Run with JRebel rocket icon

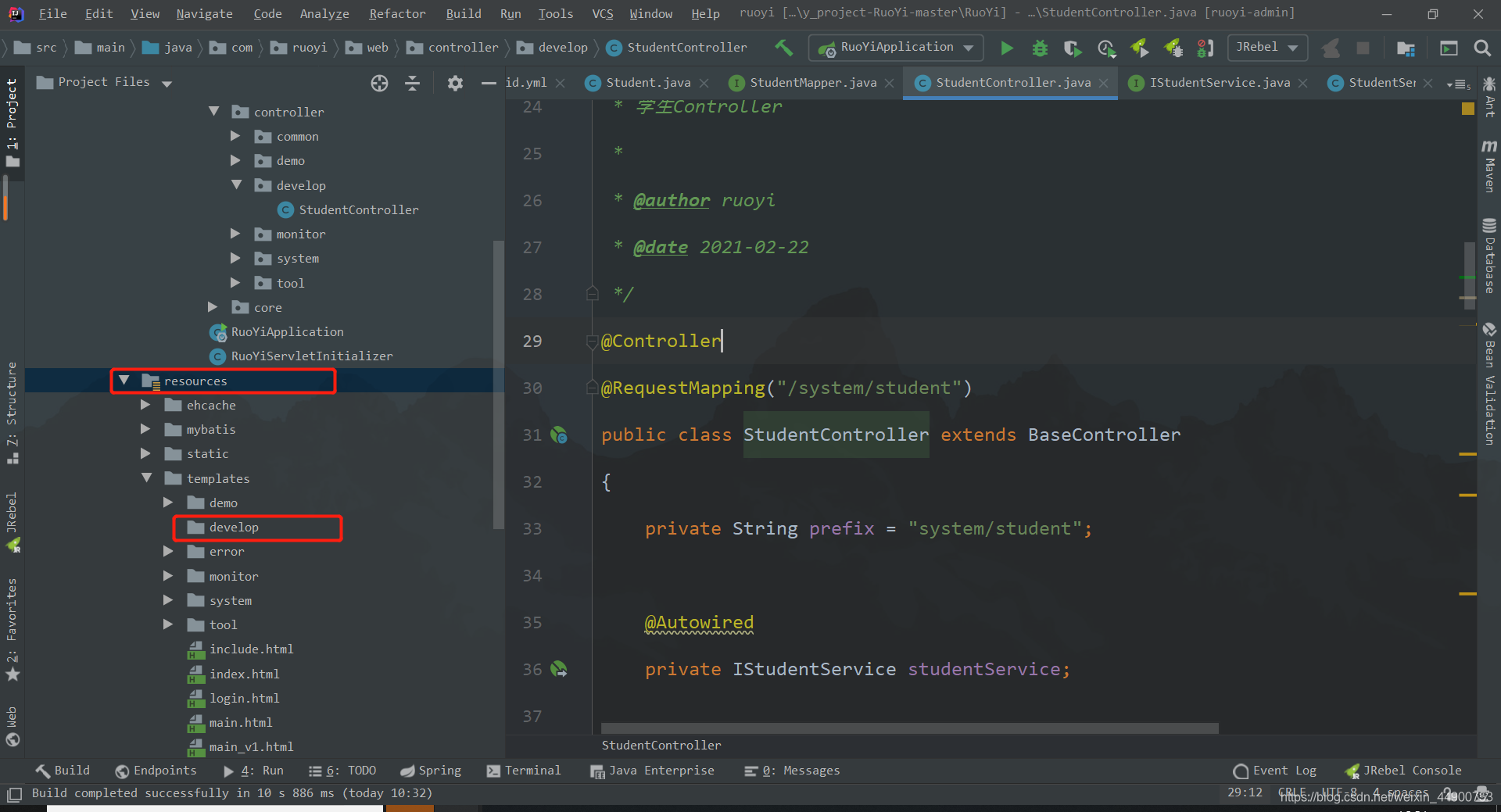point(1140,48)
